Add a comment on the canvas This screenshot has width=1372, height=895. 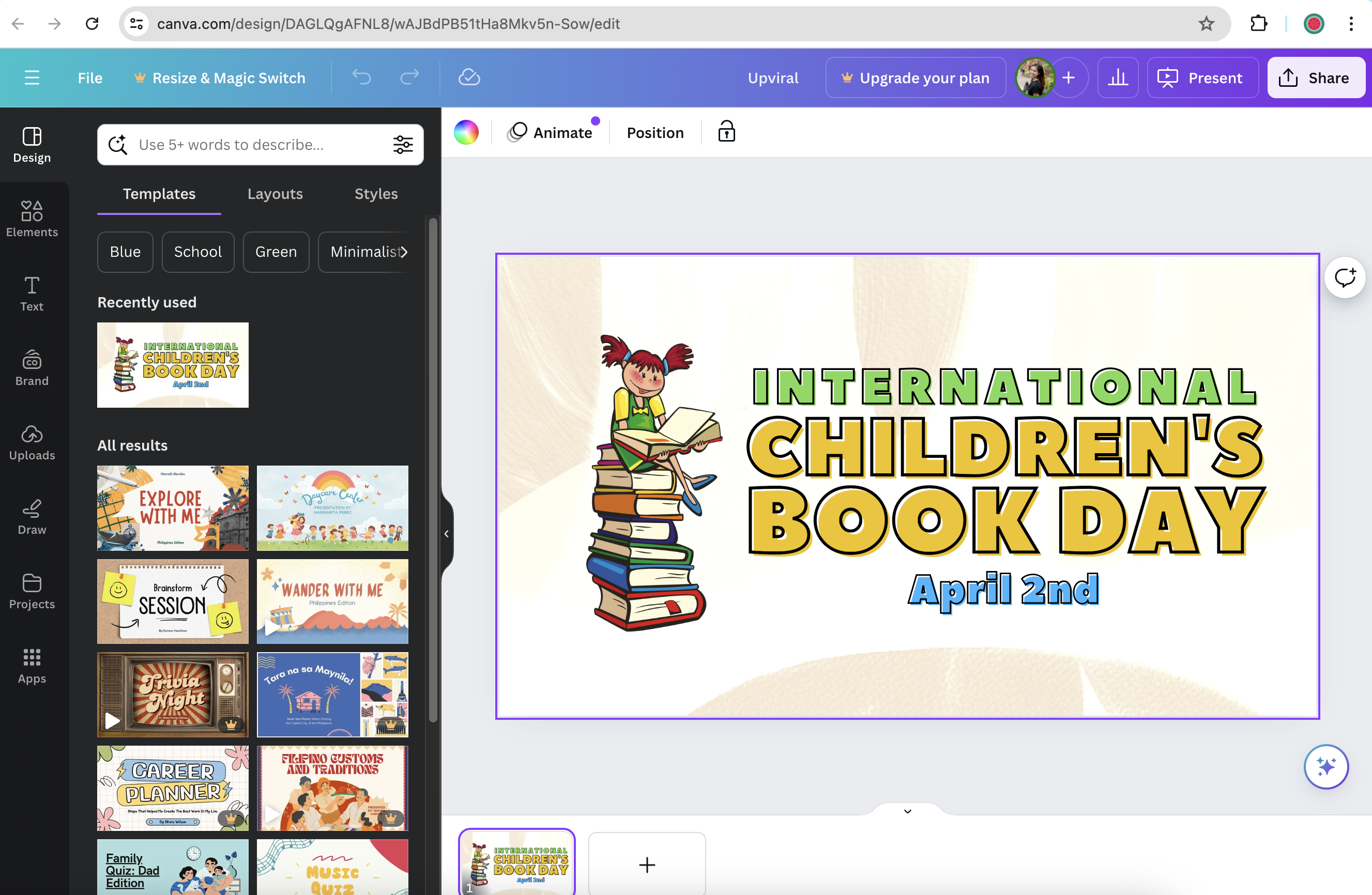[x=1344, y=278]
